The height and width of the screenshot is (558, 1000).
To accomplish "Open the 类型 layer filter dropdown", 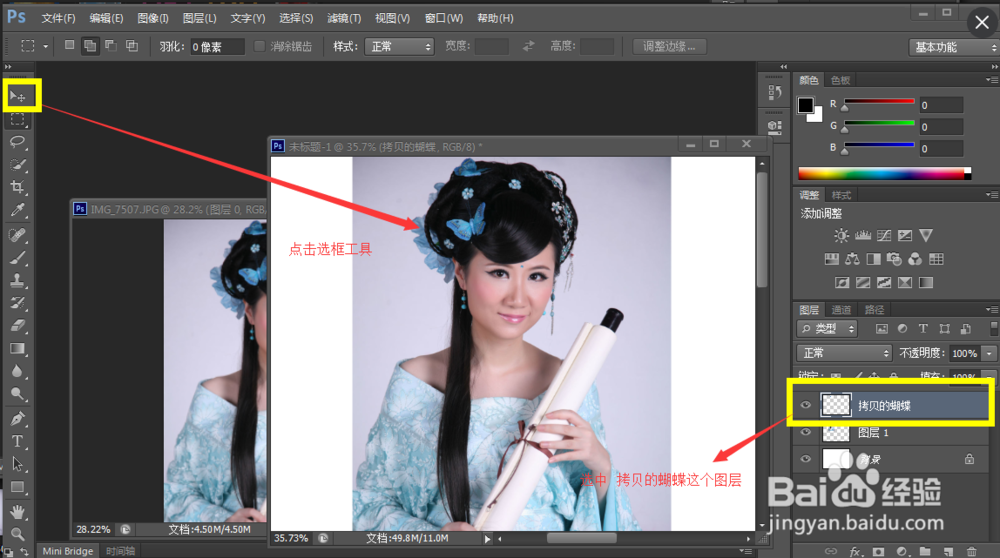I will click(x=827, y=328).
